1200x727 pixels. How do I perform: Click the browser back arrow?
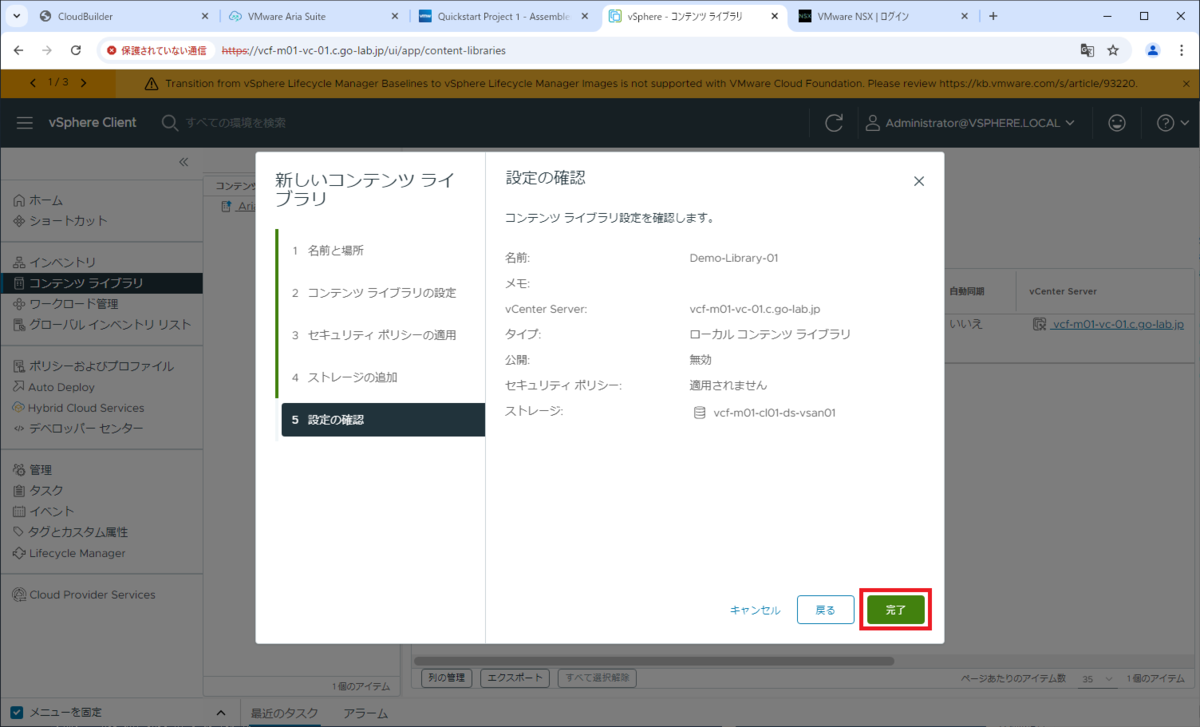click(19, 50)
